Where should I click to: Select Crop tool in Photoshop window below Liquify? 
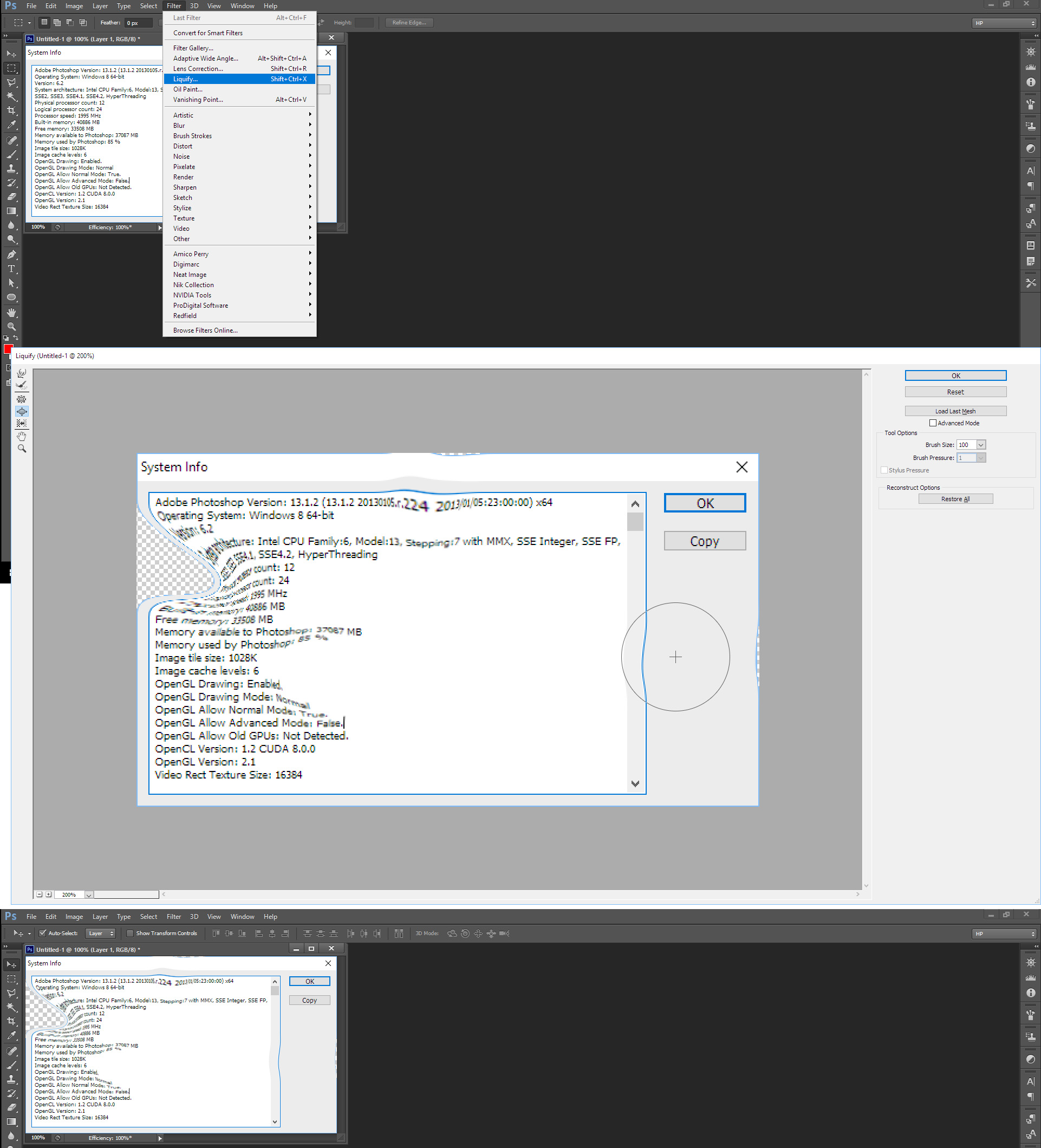(x=11, y=1021)
